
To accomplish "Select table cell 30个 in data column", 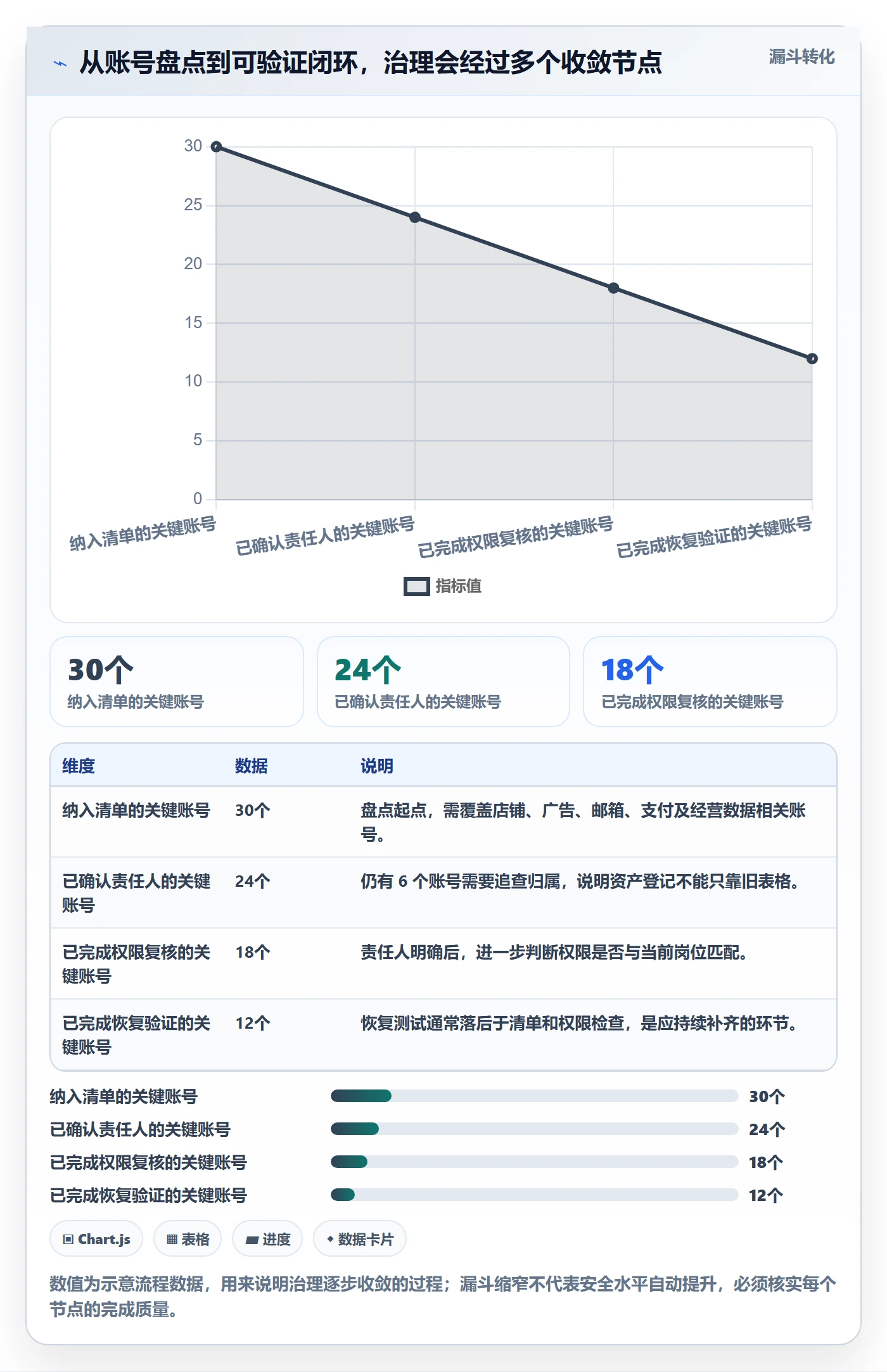I will pyautogui.click(x=253, y=810).
